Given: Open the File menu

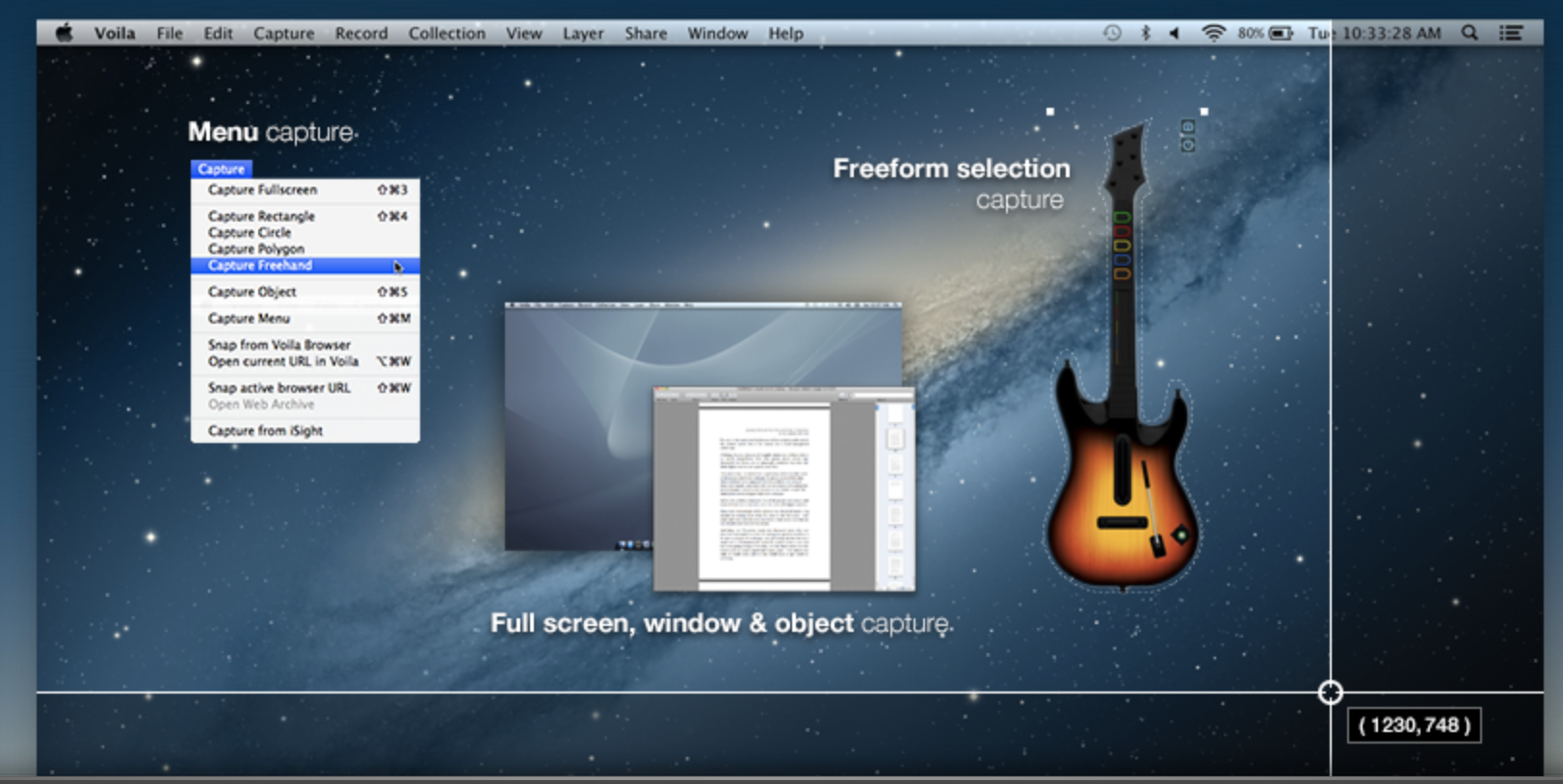Looking at the screenshot, I should click(x=170, y=33).
